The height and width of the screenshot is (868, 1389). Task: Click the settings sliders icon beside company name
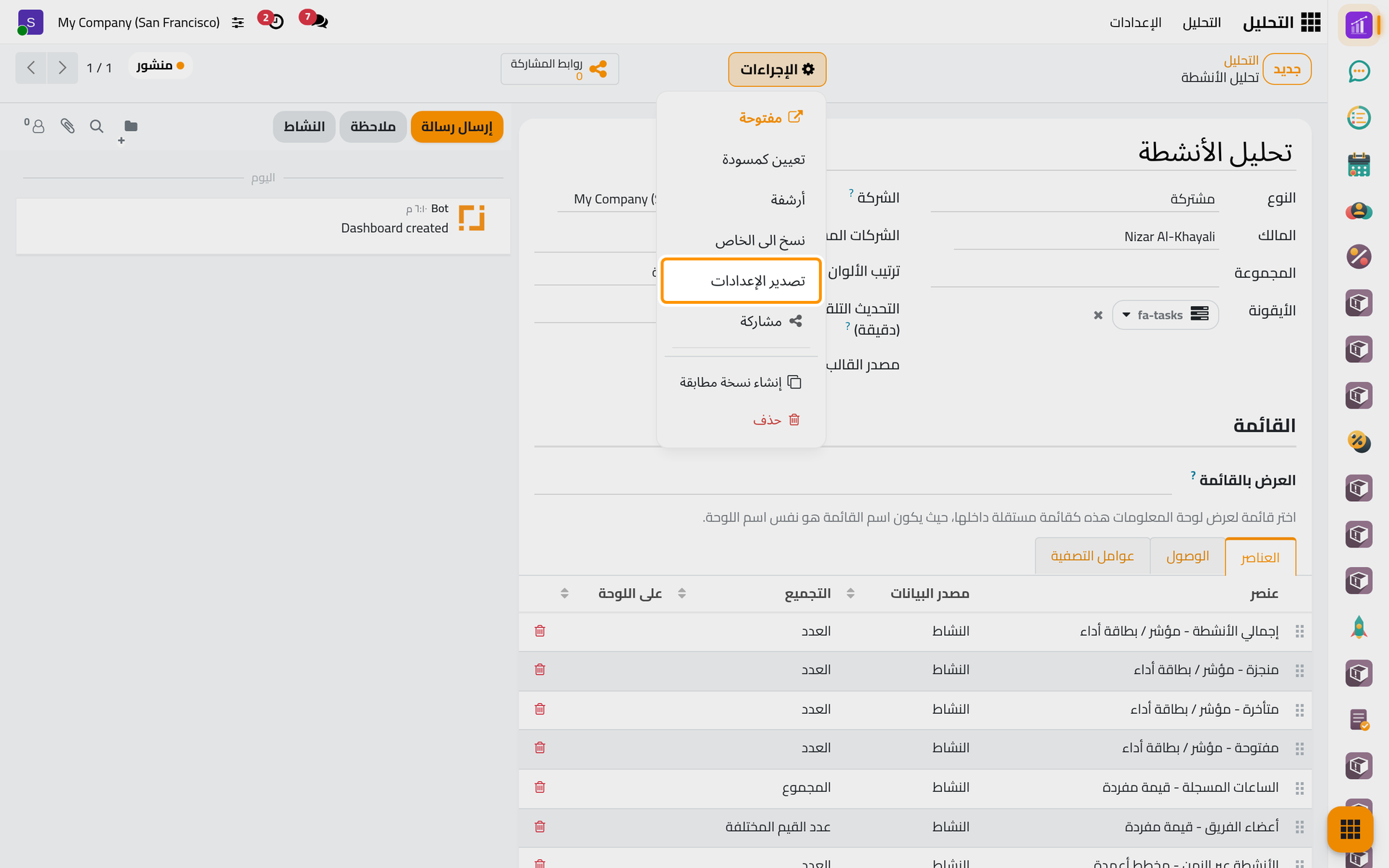tap(237, 22)
